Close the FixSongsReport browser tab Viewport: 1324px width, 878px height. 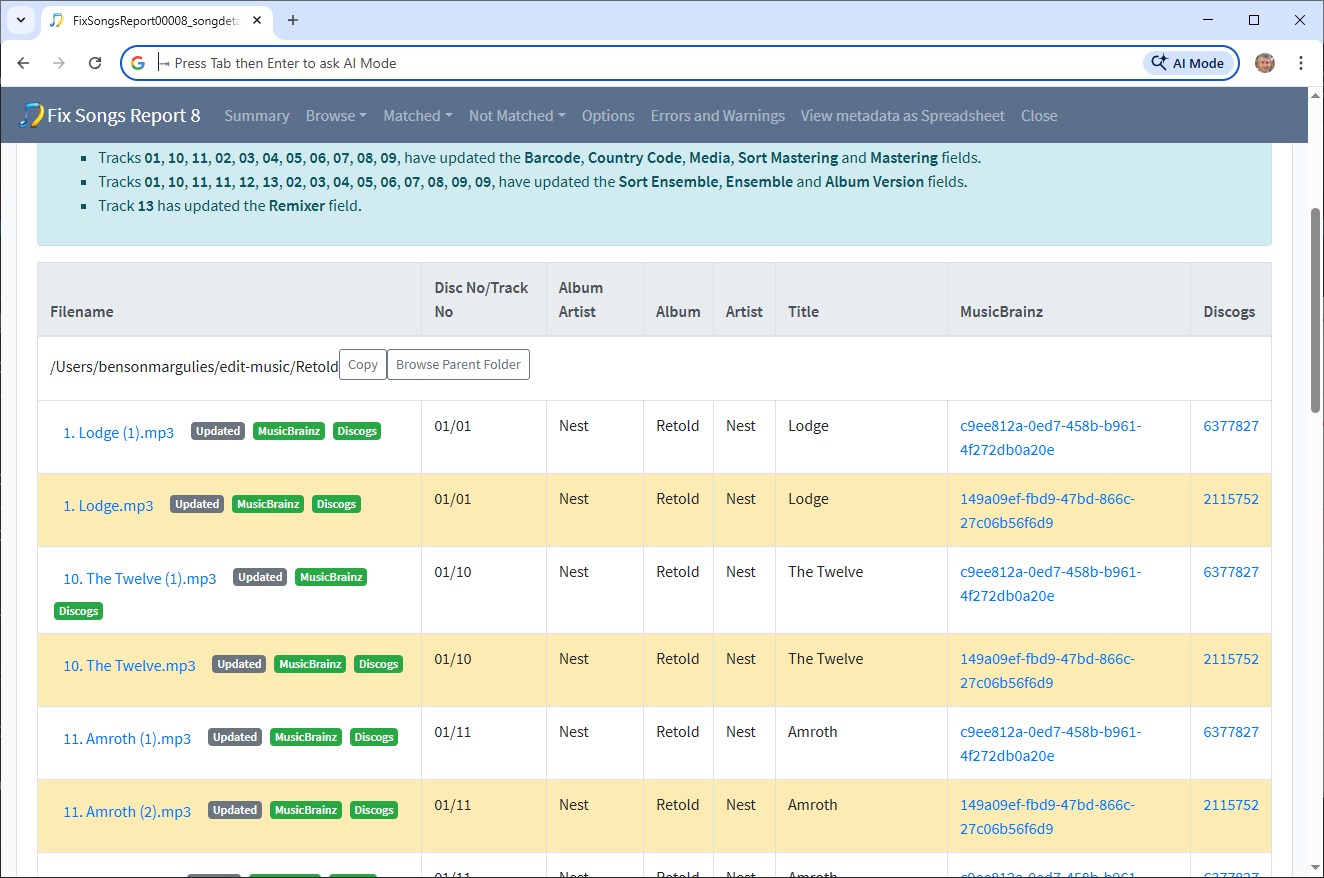[256, 20]
